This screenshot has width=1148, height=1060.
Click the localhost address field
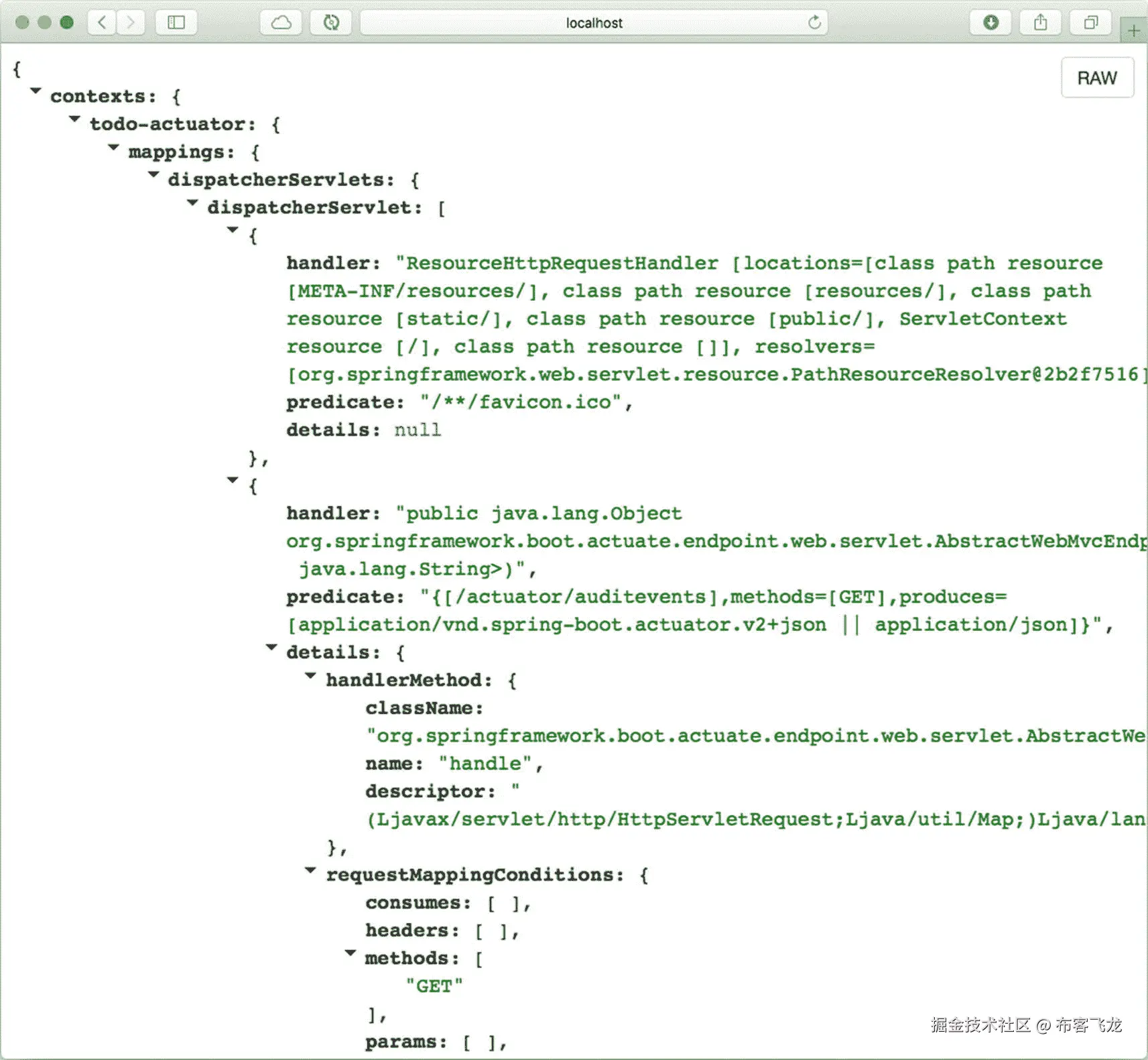click(x=594, y=22)
